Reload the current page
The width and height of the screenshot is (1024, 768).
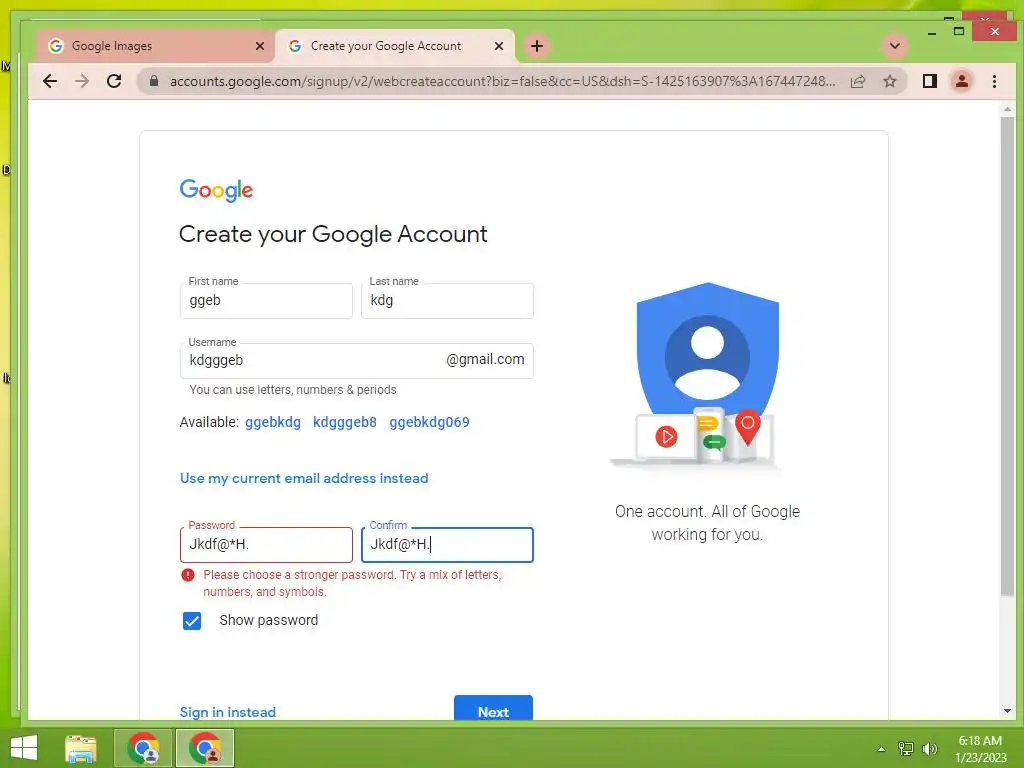coord(114,81)
